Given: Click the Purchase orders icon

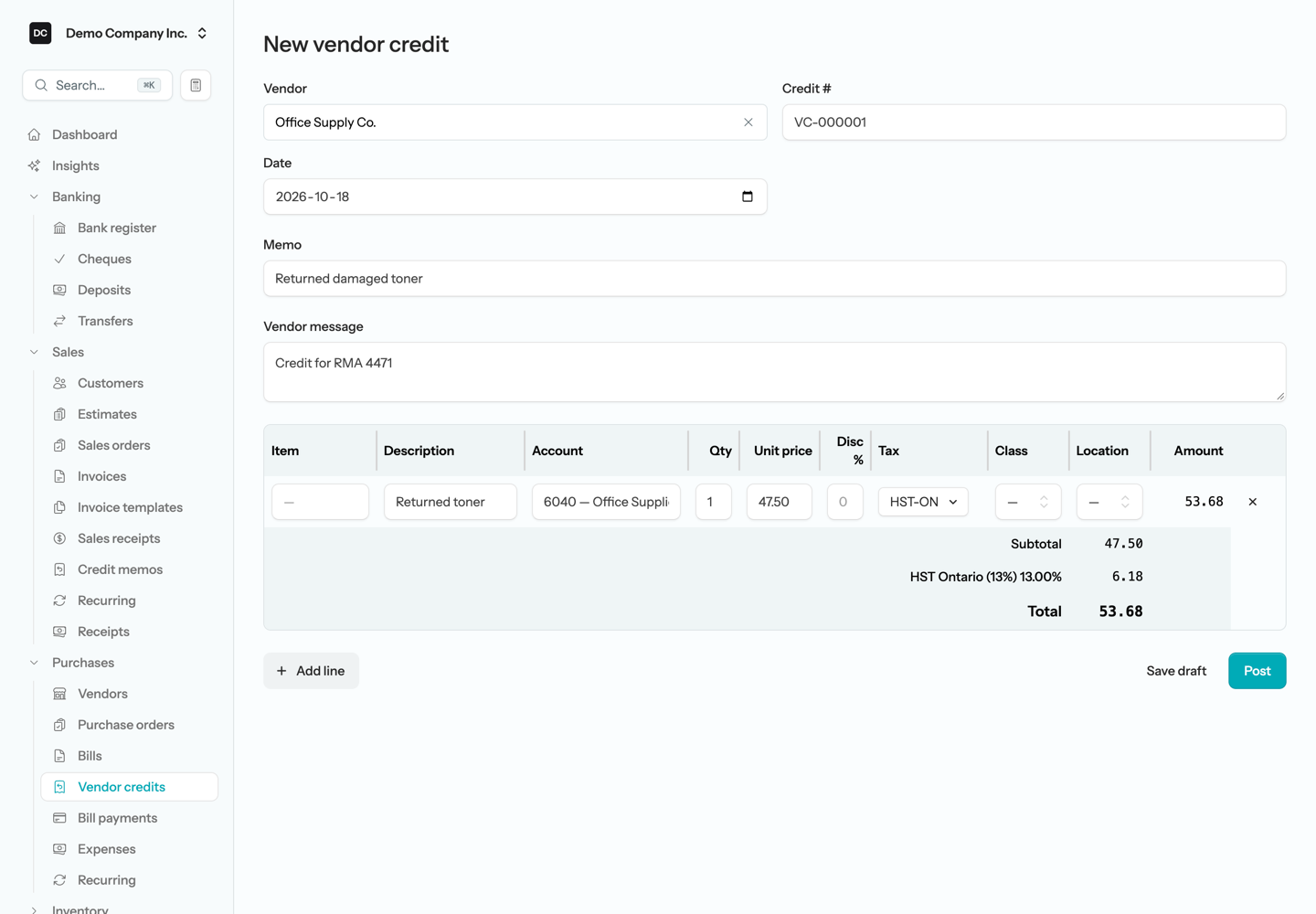Looking at the screenshot, I should [59, 725].
